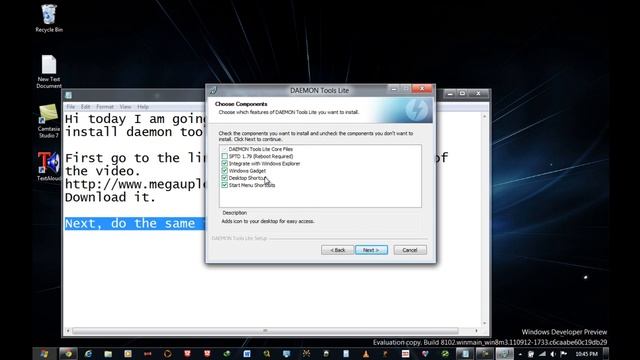This screenshot has width=640, height=360.
Task: Click the network signal icon in tray
Action: pos(542,354)
